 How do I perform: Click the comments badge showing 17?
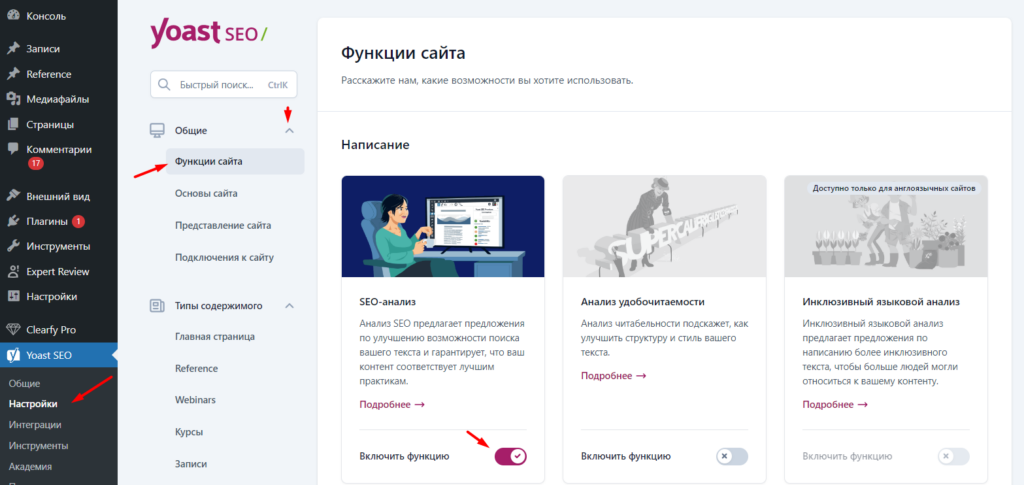click(x=35, y=163)
